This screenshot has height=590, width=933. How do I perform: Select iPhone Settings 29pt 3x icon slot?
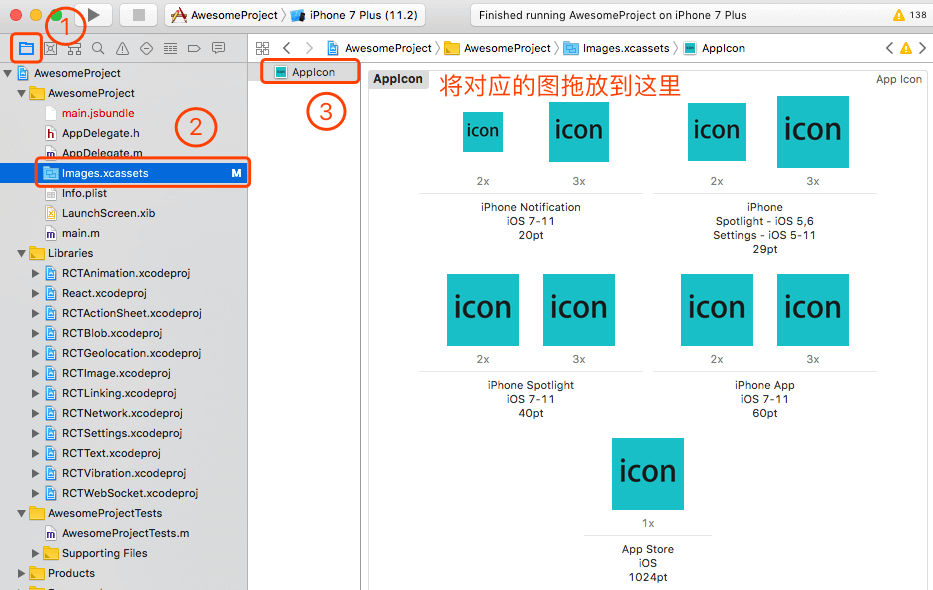(x=812, y=131)
